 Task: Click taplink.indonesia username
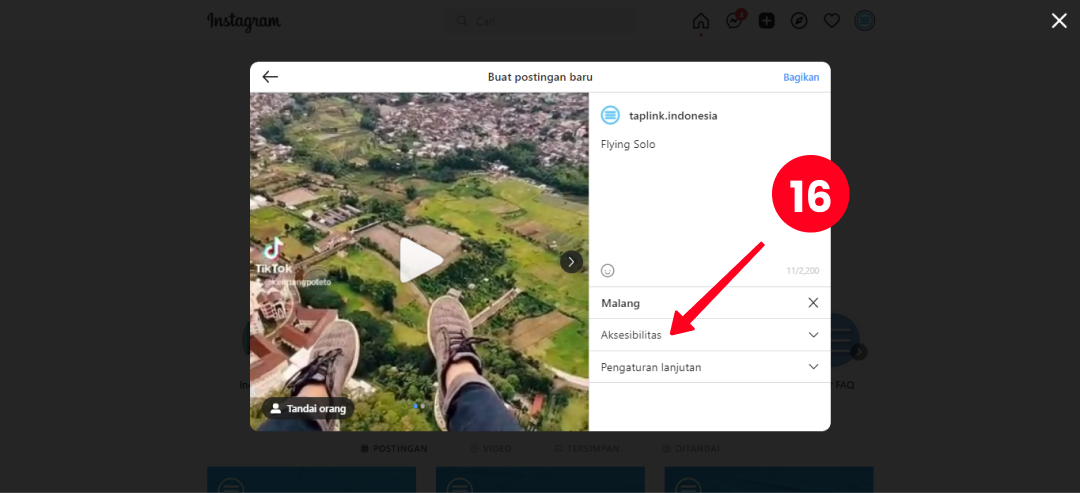tap(673, 116)
